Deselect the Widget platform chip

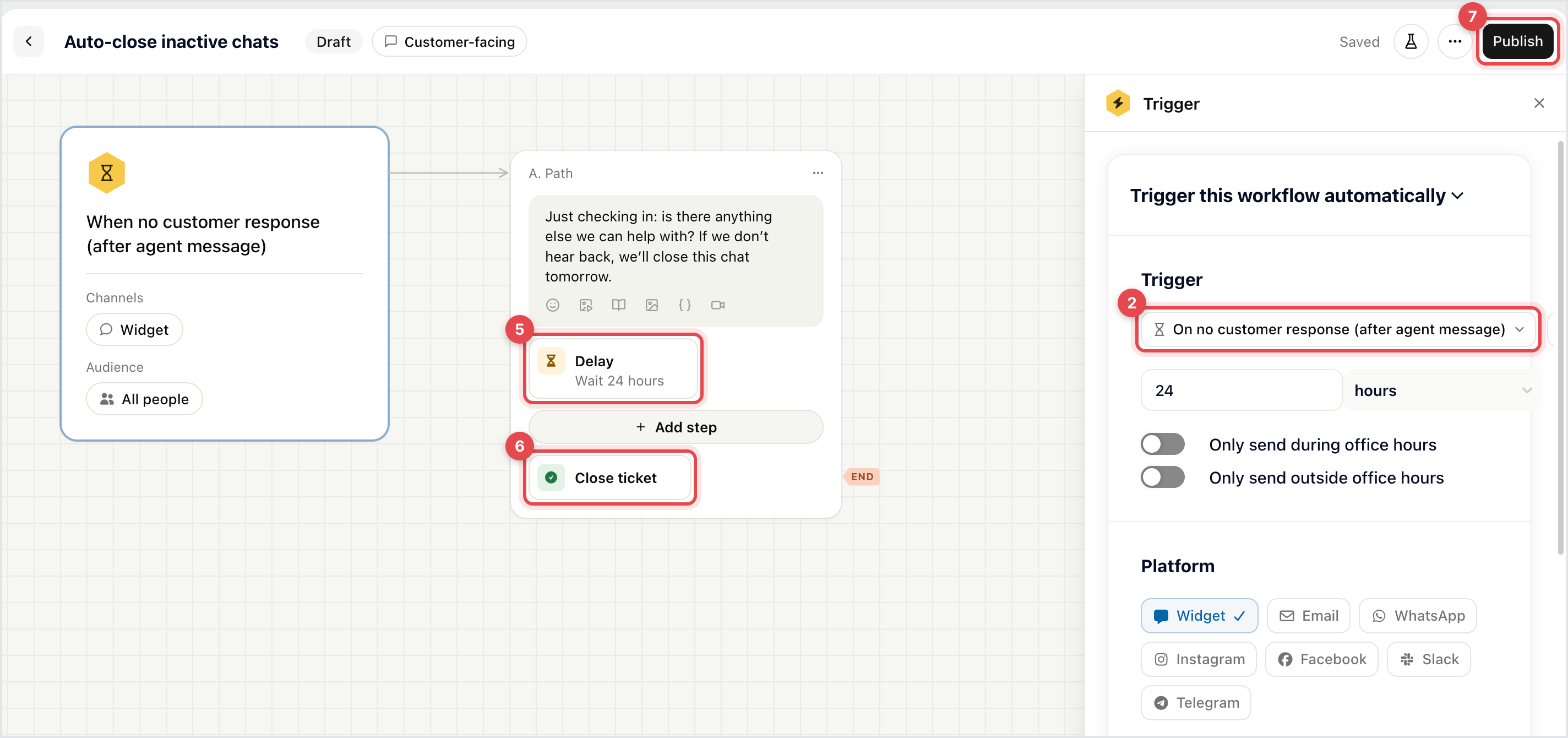1199,616
